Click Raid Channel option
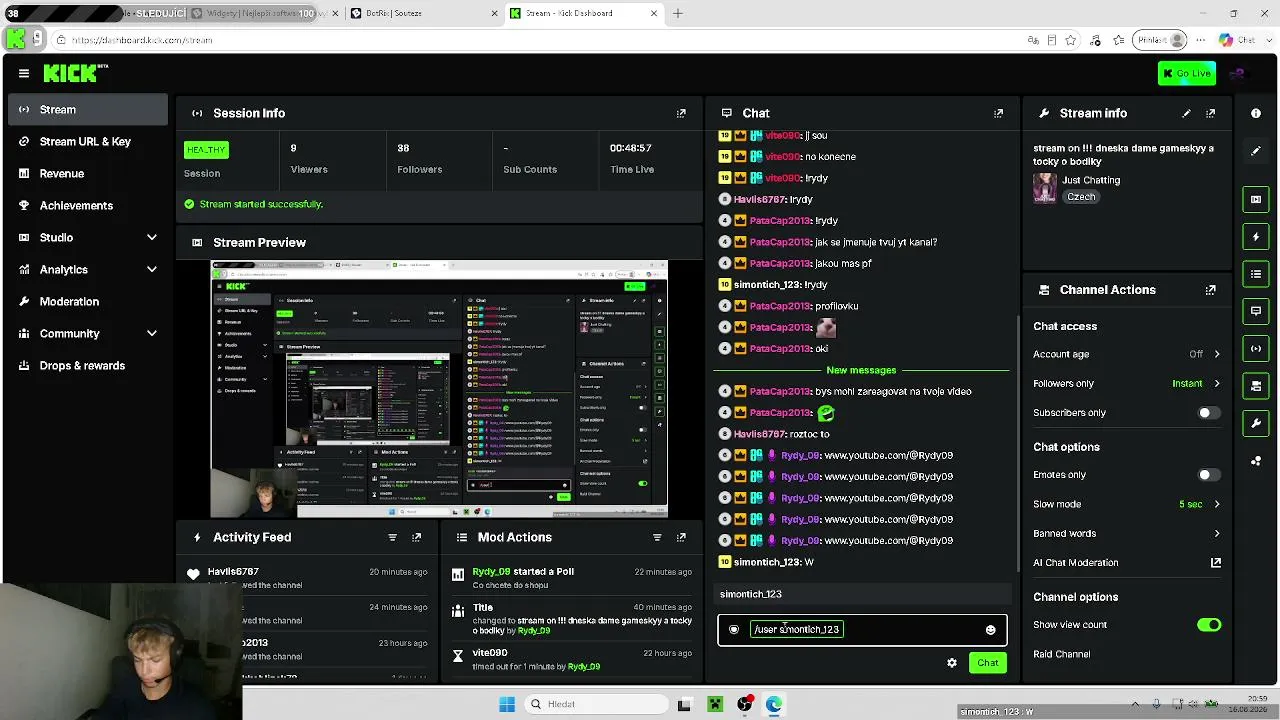The image size is (1280, 720). pyautogui.click(x=1061, y=654)
